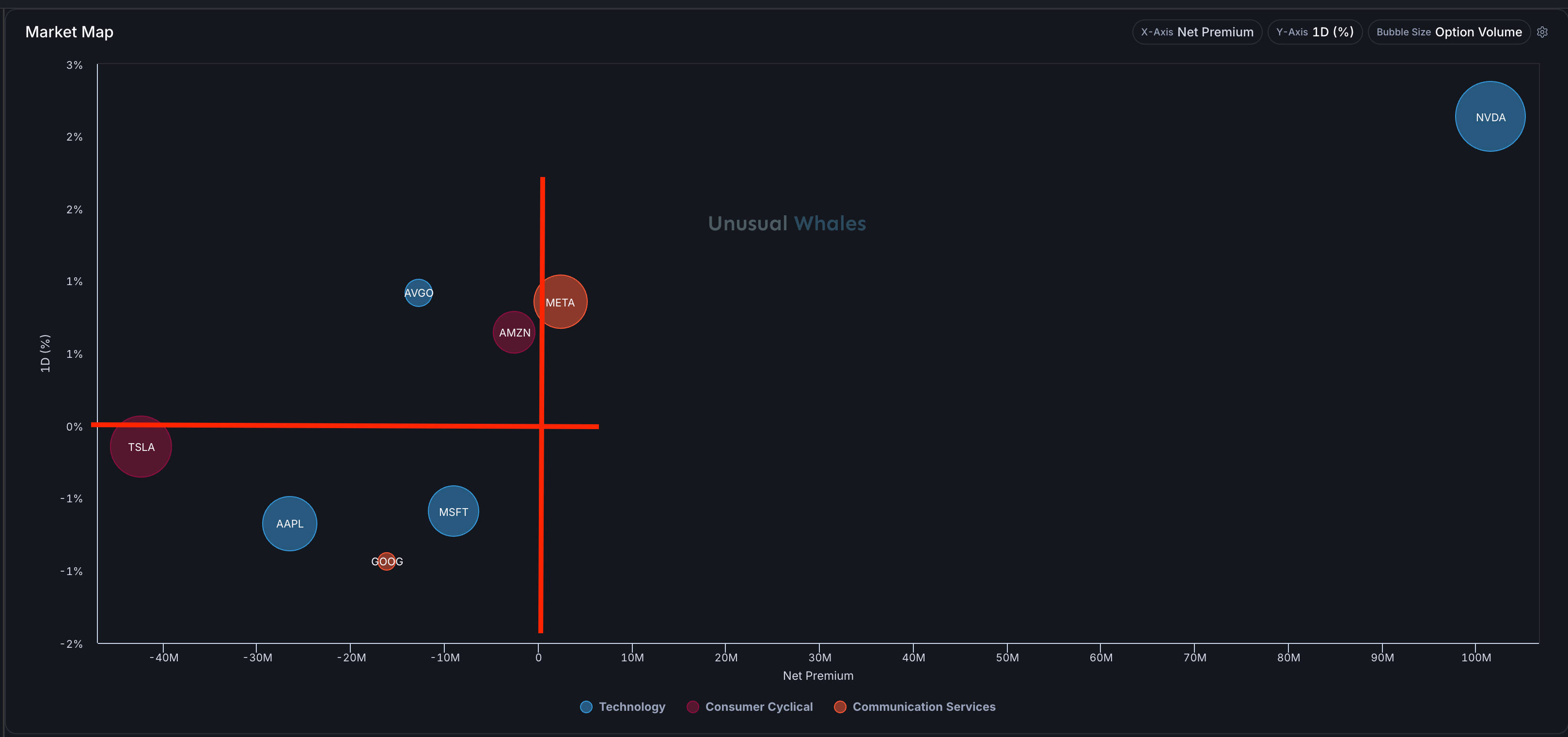This screenshot has height=737, width=1568.
Task: Click the small GOOG bubble
Action: [387, 561]
